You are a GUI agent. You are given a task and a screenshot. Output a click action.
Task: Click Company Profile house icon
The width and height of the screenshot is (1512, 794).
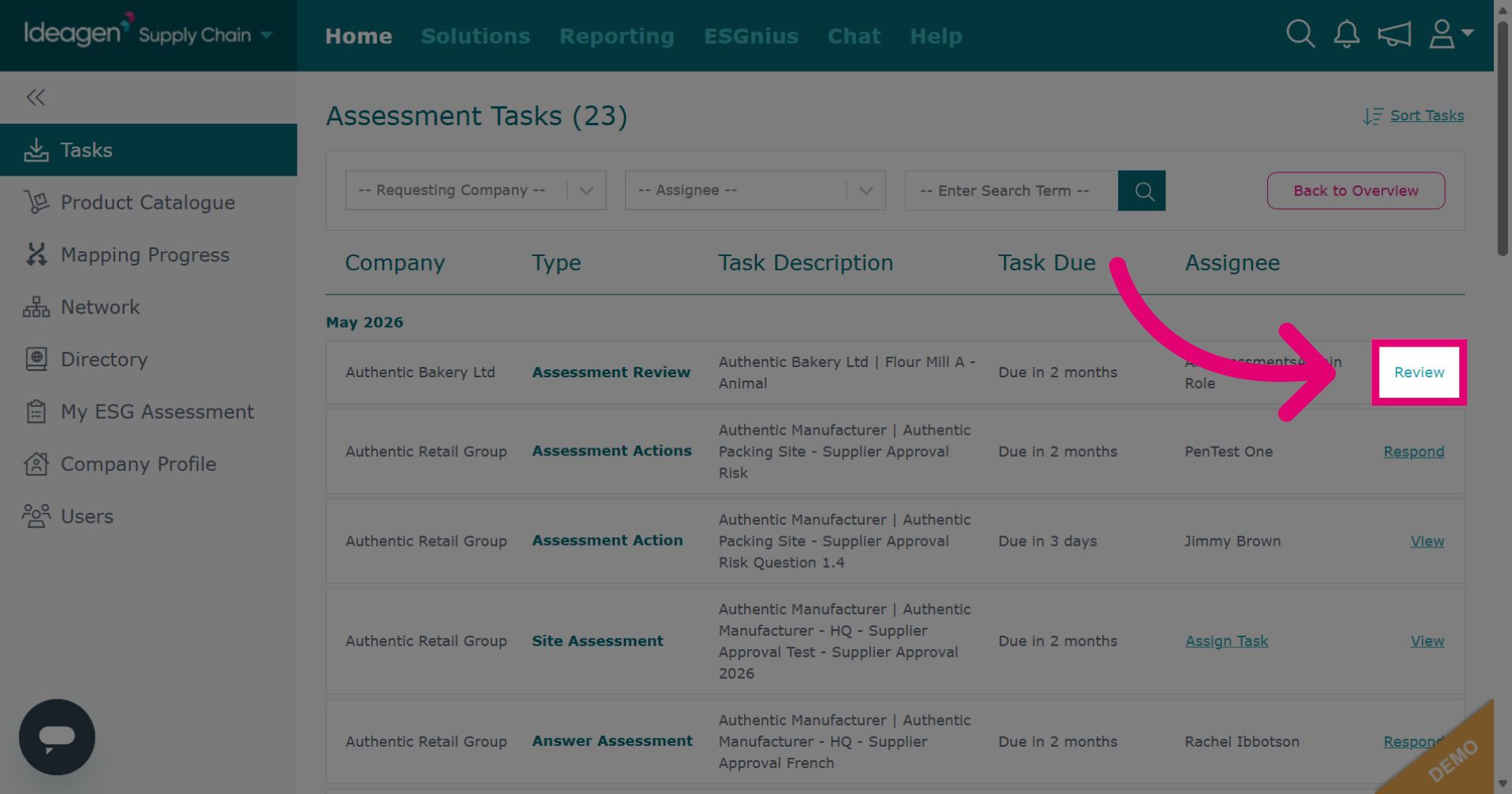click(x=36, y=464)
